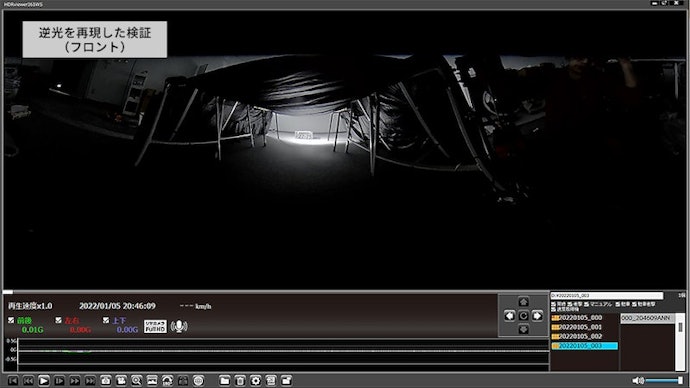Select folder 20220105_001
This screenshot has width=690, height=388.
click(584, 327)
